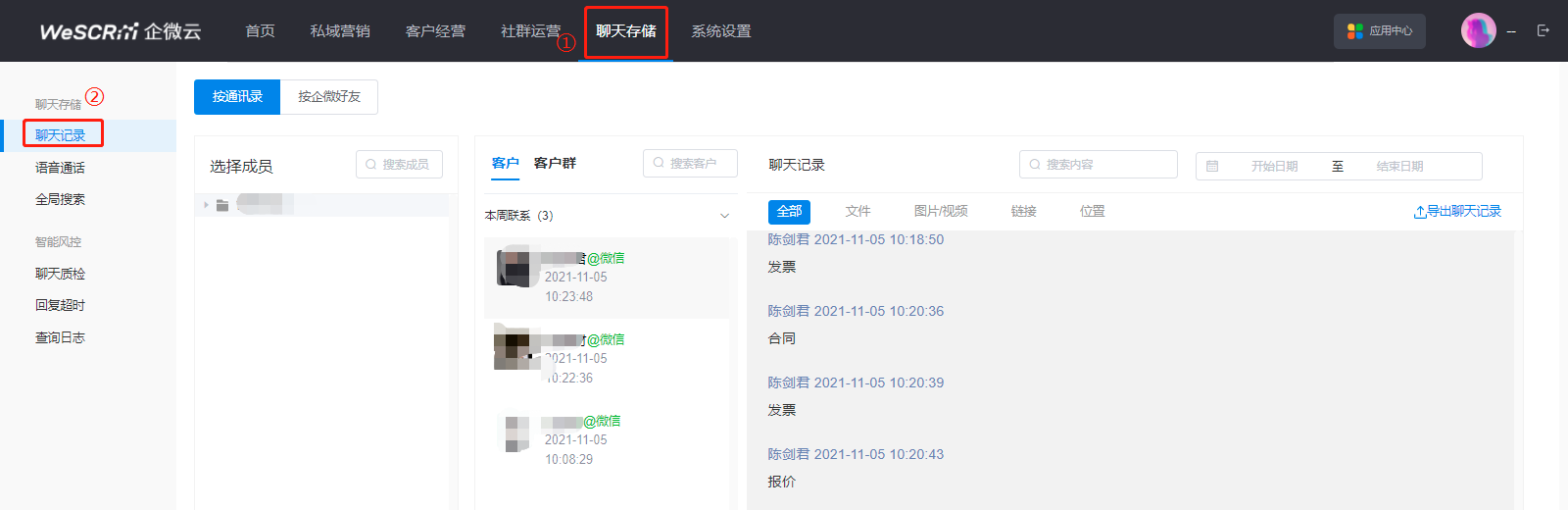Open 聊天质检 in the sidebar

[x=60, y=274]
